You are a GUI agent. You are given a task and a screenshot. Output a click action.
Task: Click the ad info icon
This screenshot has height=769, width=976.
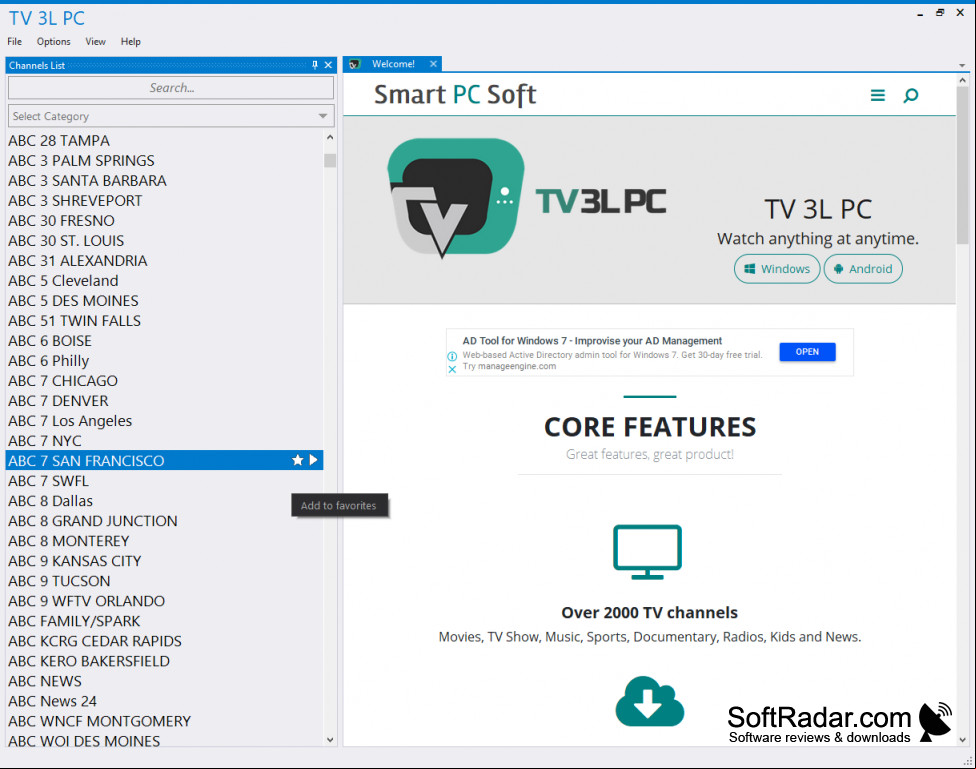[x=453, y=356]
